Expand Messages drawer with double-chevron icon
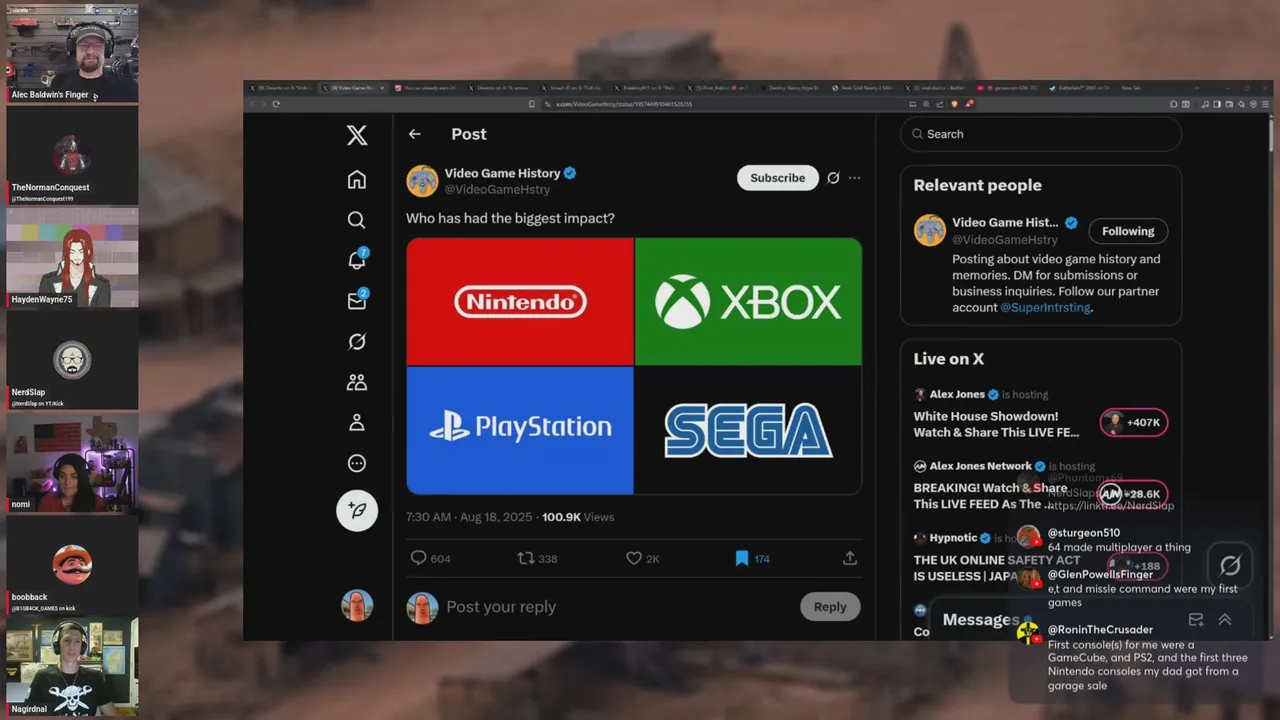The height and width of the screenshot is (720, 1280). 1224,620
